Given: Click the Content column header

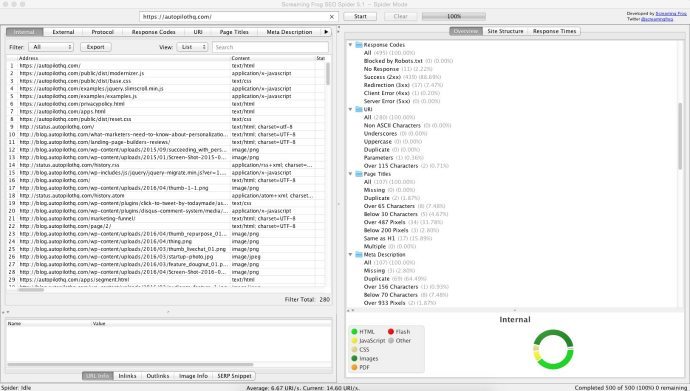Looking at the screenshot, I should (272, 58).
